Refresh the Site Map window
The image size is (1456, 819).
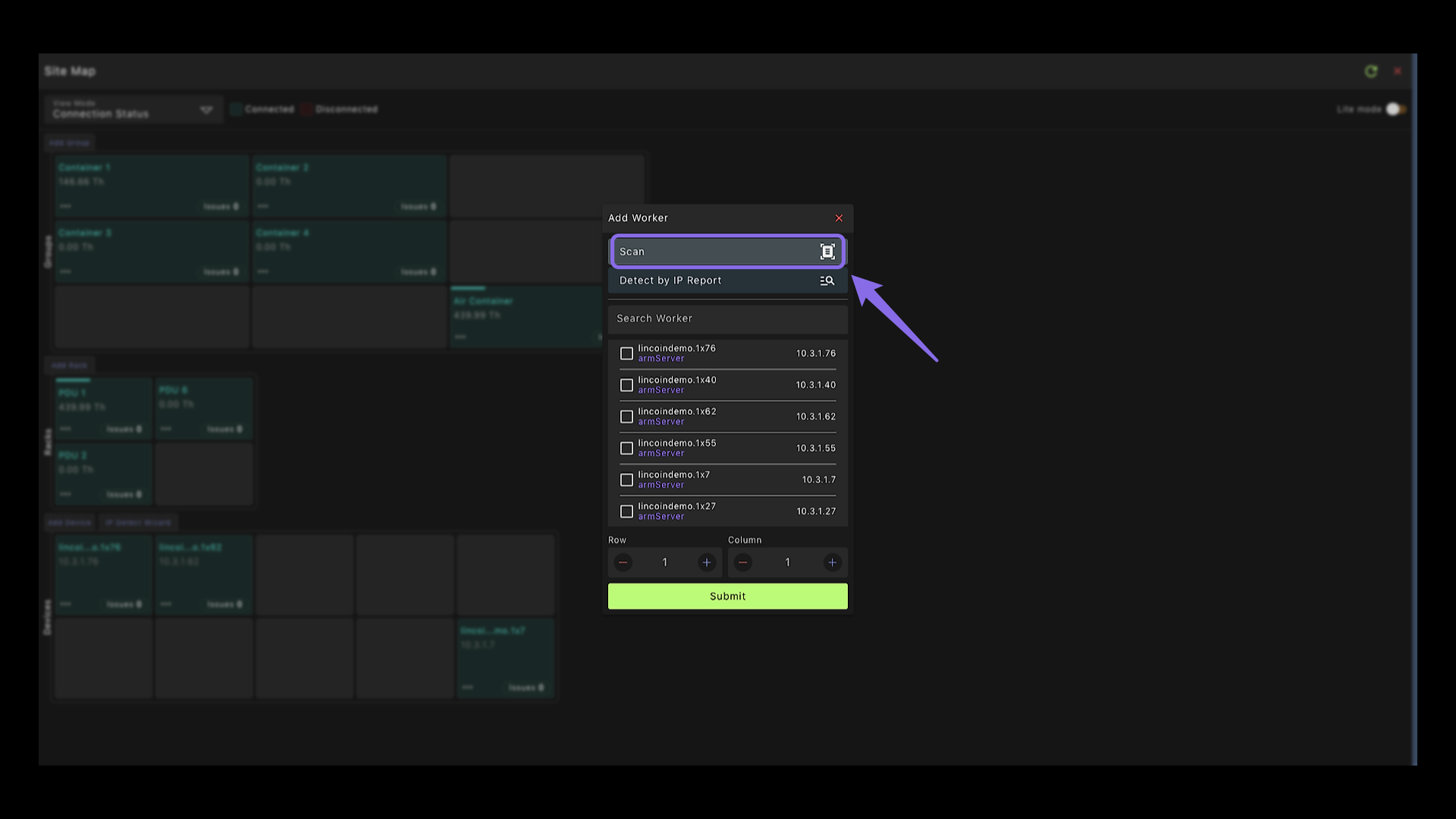(1371, 71)
